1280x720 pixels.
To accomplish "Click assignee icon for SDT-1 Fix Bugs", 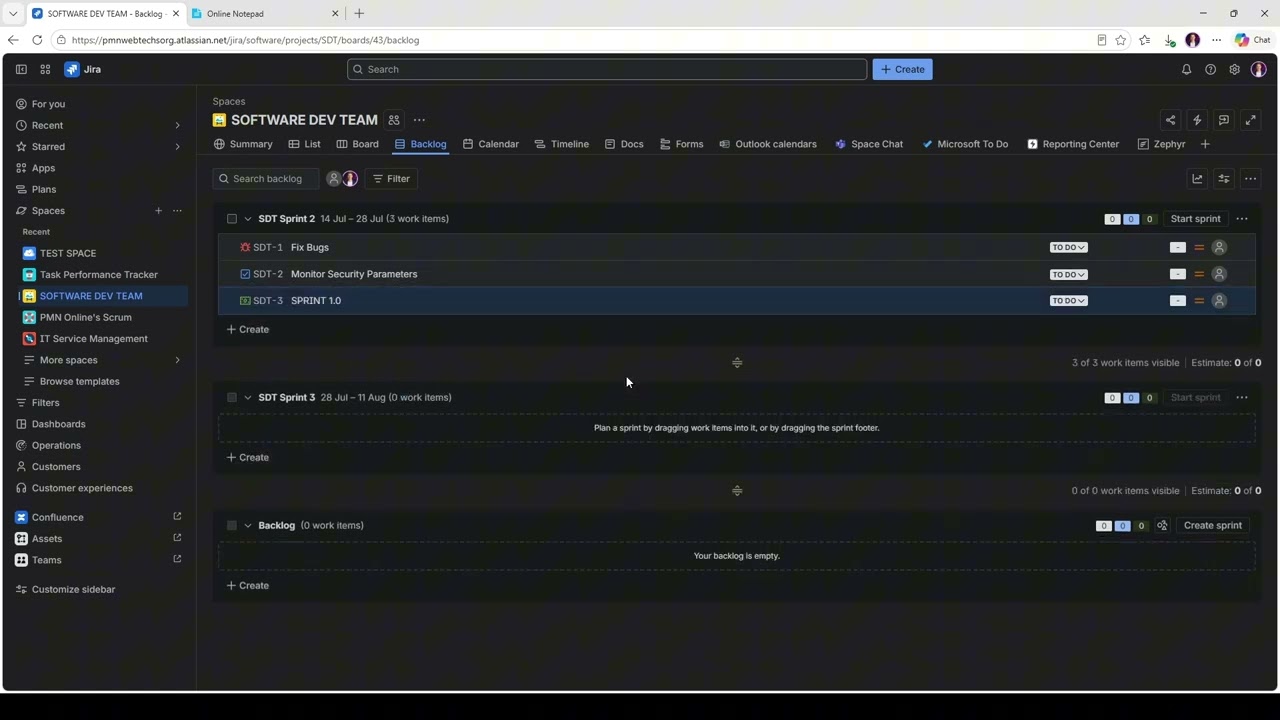I will [1219, 247].
